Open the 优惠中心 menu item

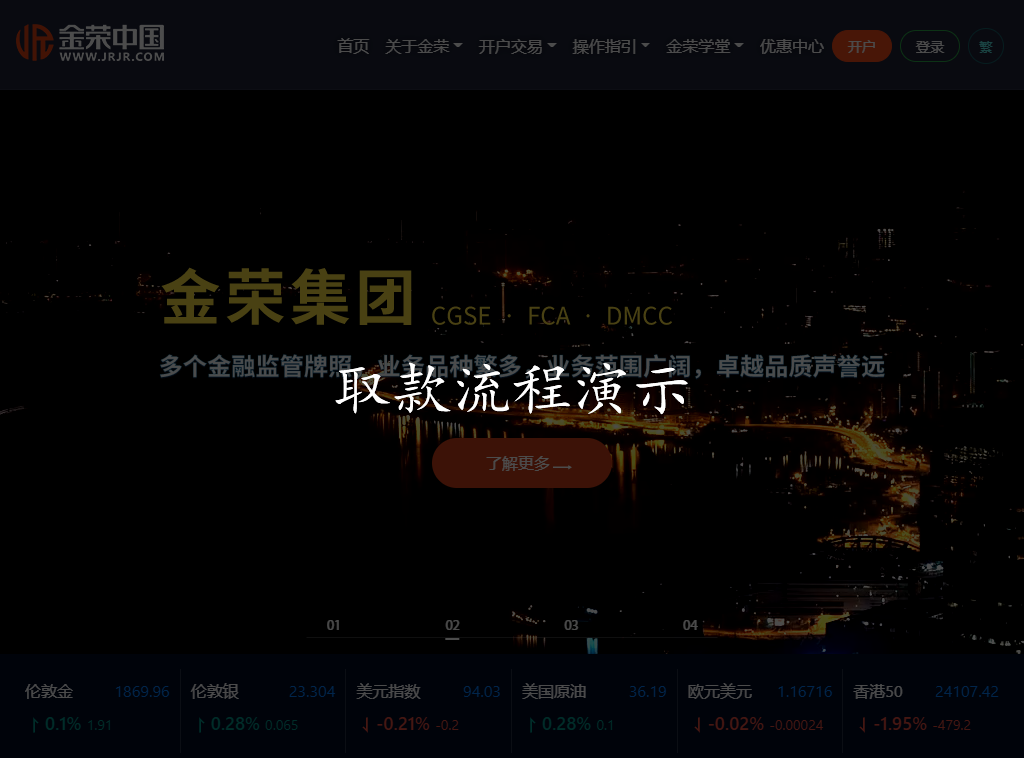[x=792, y=46]
